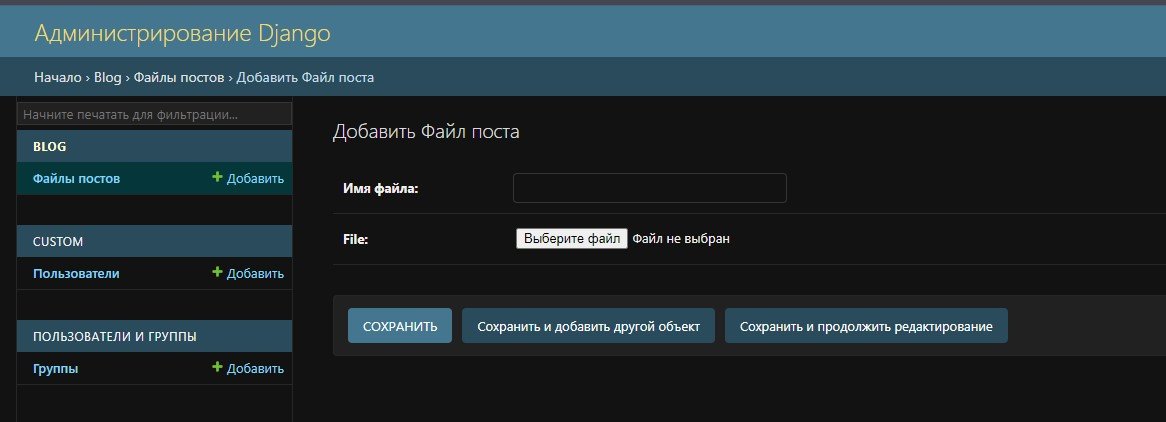The height and width of the screenshot is (422, 1166).
Task: Open the CUSTOM app section header
Action: coord(58,242)
